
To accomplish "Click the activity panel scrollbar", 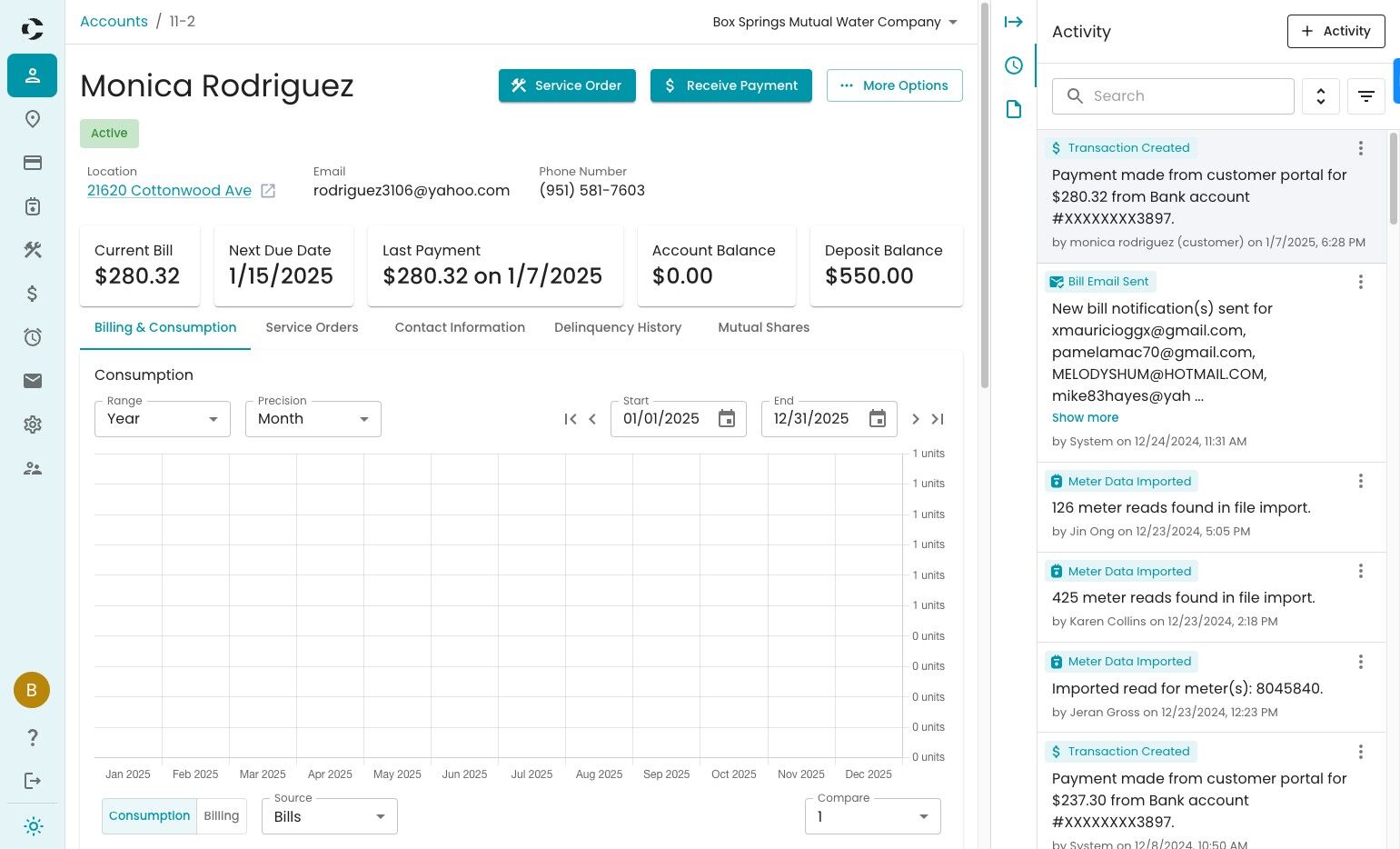I will (x=1394, y=179).
